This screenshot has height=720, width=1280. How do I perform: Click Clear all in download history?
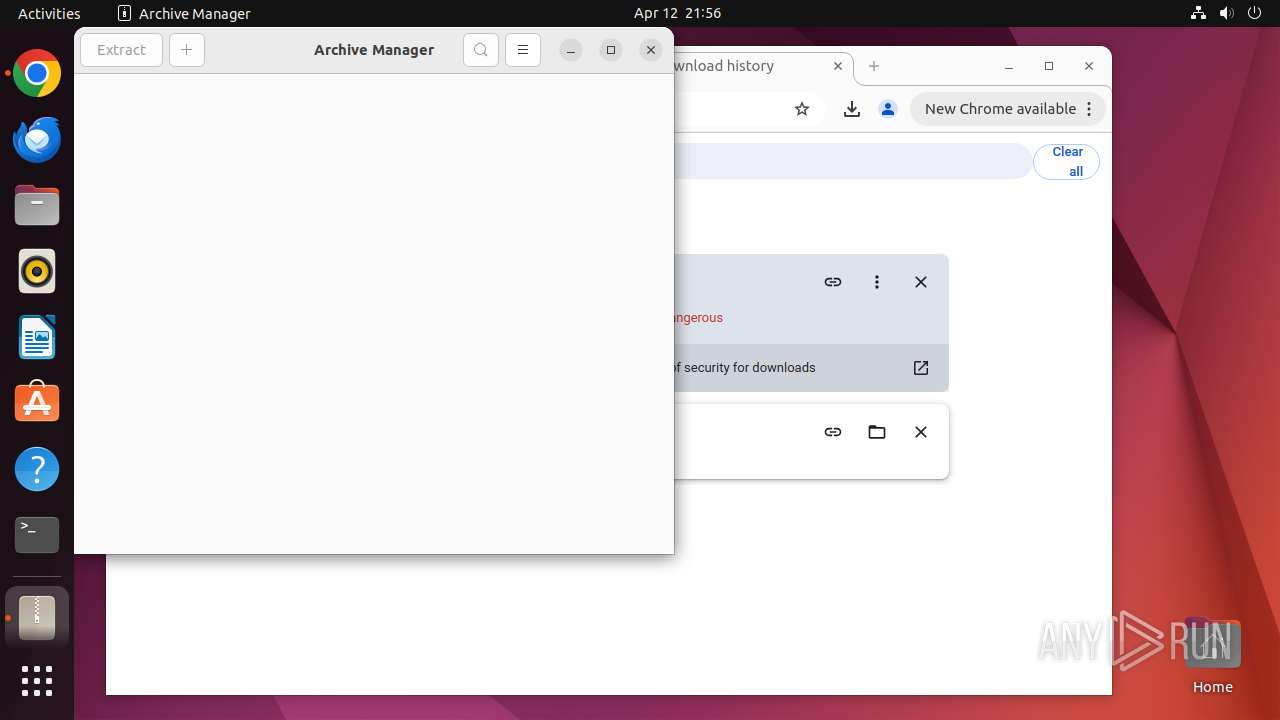pos(1067,162)
